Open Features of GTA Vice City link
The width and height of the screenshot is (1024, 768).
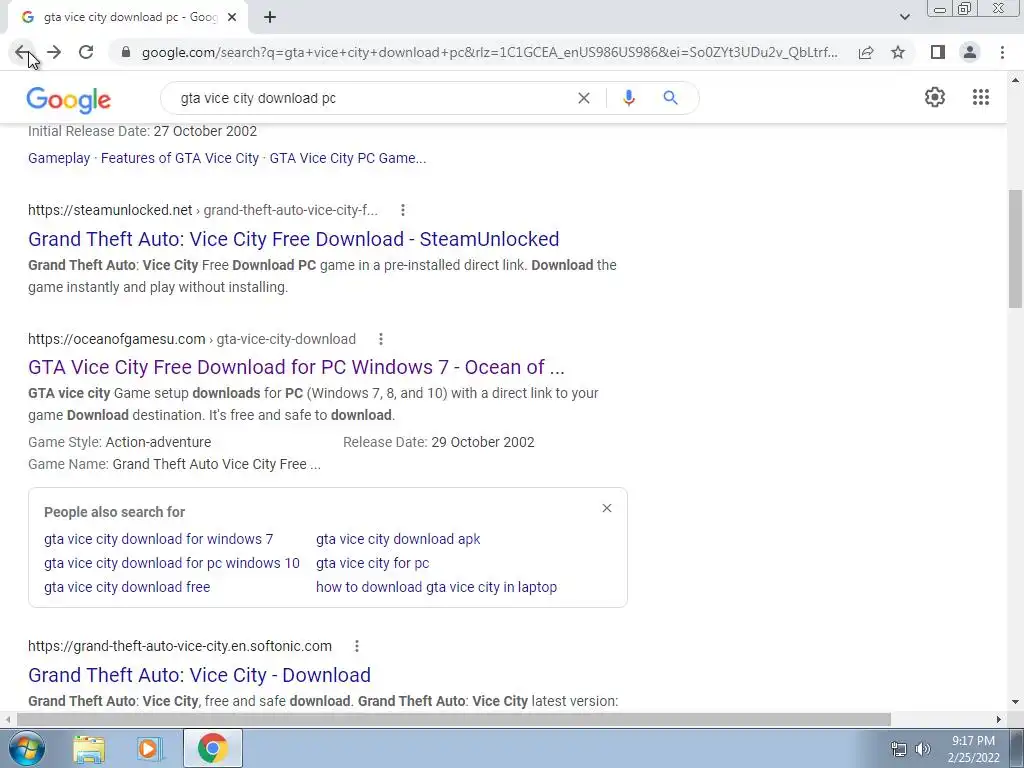pyautogui.click(x=180, y=158)
